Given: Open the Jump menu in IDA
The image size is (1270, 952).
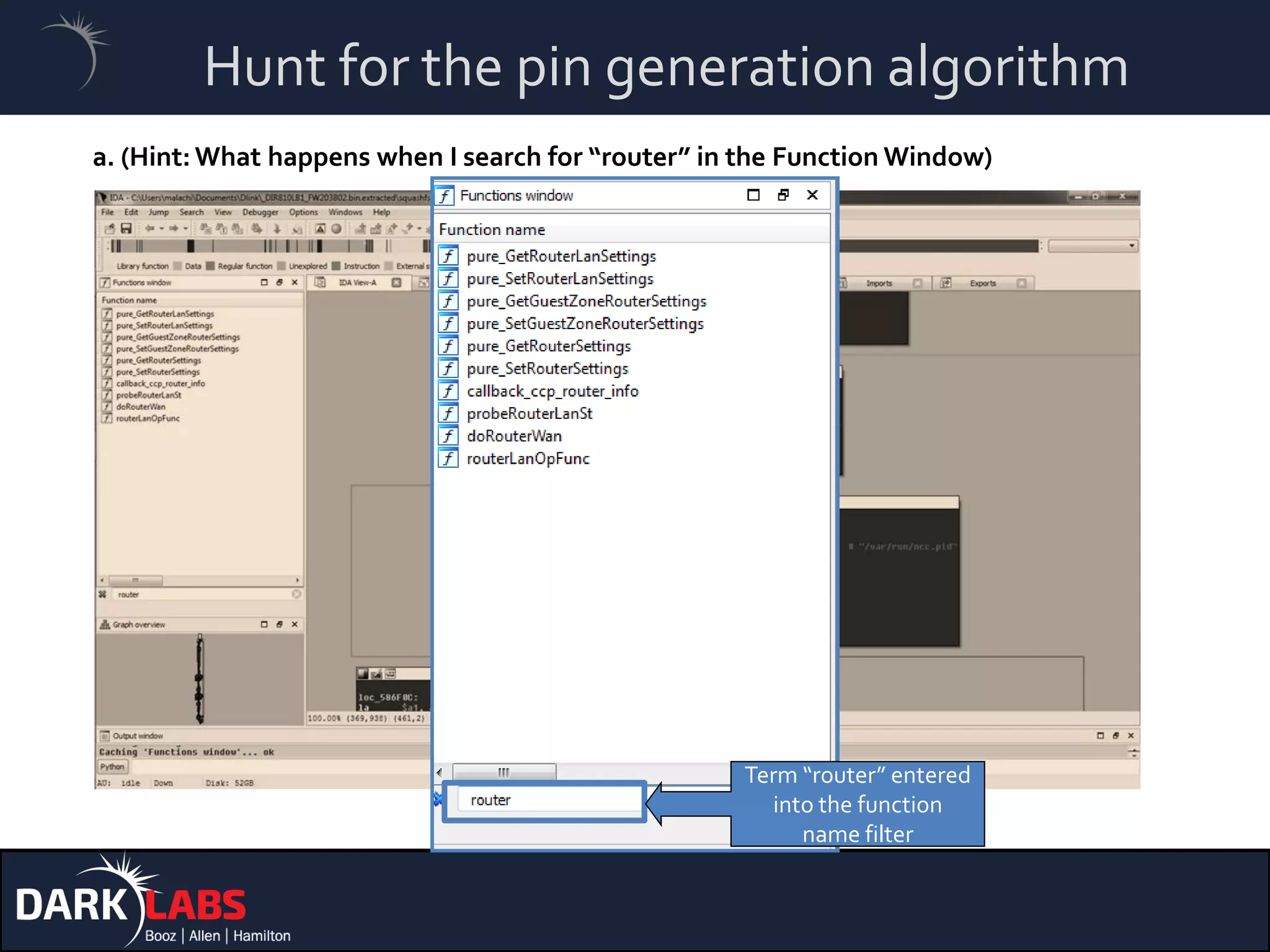Looking at the screenshot, I should (x=159, y=212).
